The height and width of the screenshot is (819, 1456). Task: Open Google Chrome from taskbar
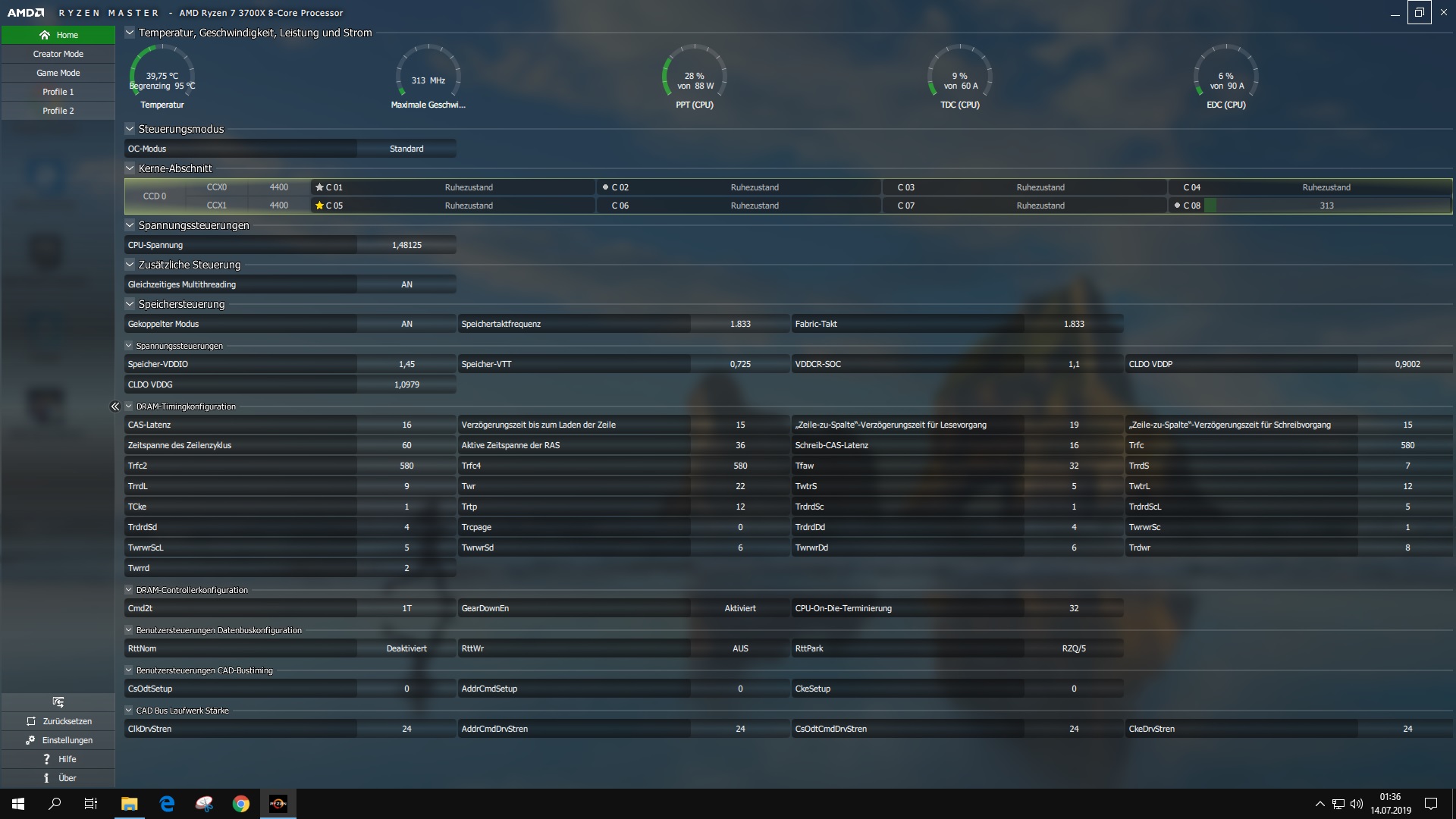coord(240,804)
